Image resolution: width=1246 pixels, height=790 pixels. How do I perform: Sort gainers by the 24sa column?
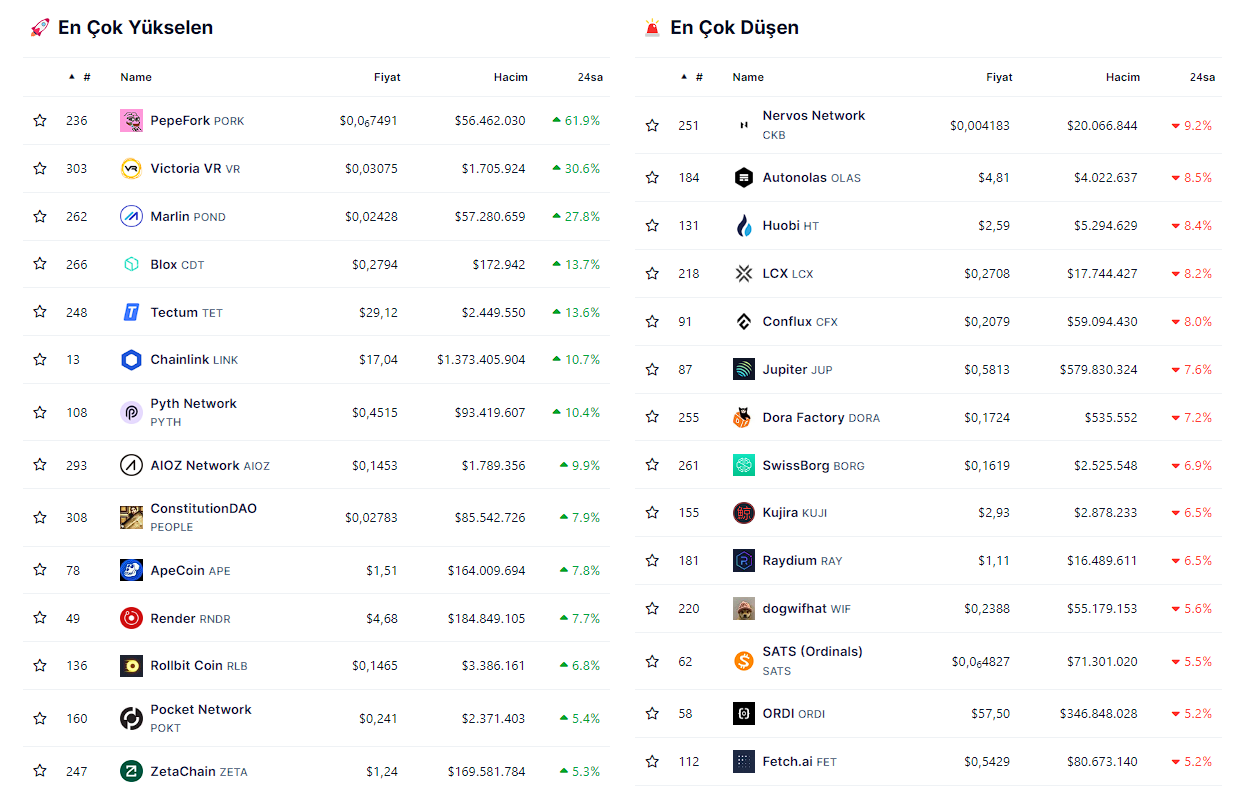588,77
